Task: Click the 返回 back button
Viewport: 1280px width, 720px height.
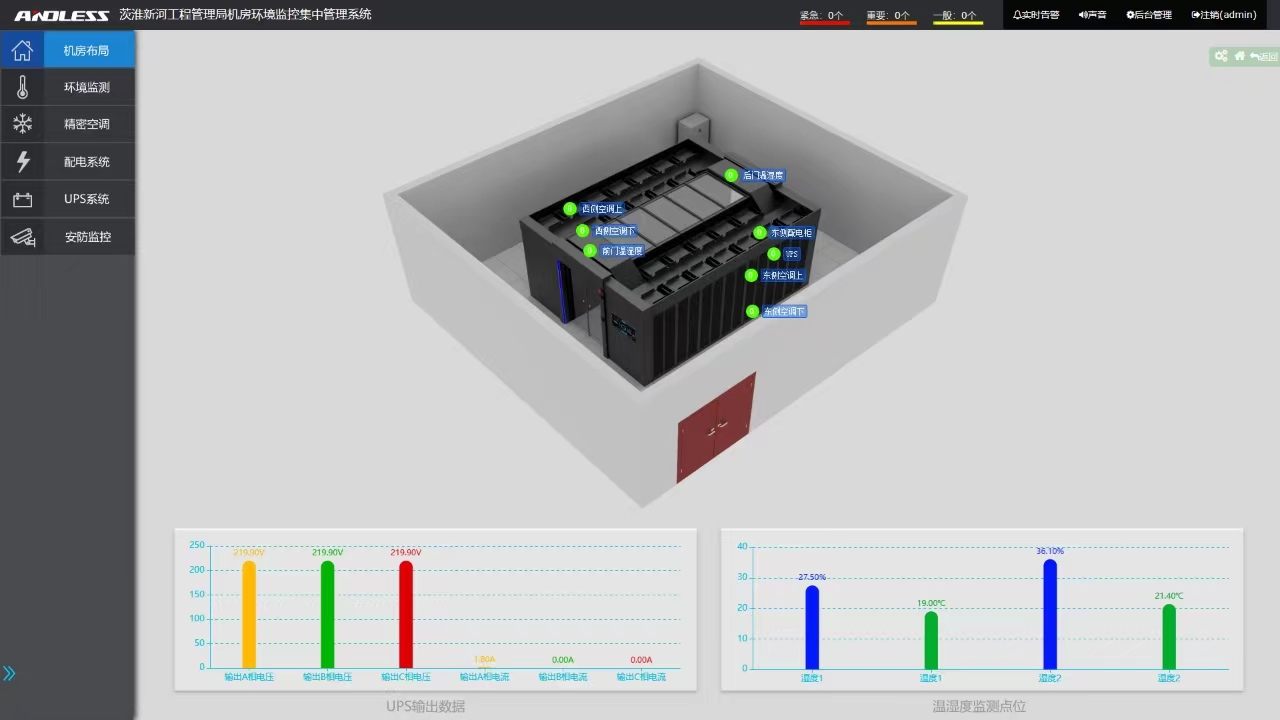Action: [1264, 56]
